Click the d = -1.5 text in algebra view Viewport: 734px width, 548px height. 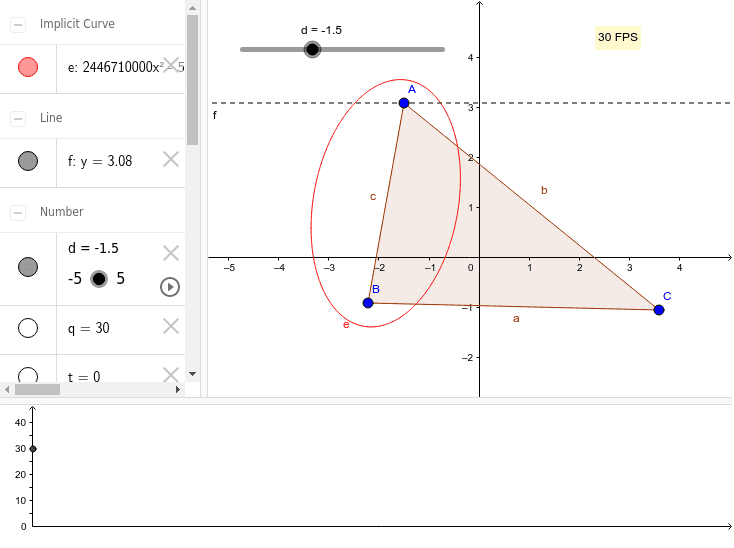93,248
